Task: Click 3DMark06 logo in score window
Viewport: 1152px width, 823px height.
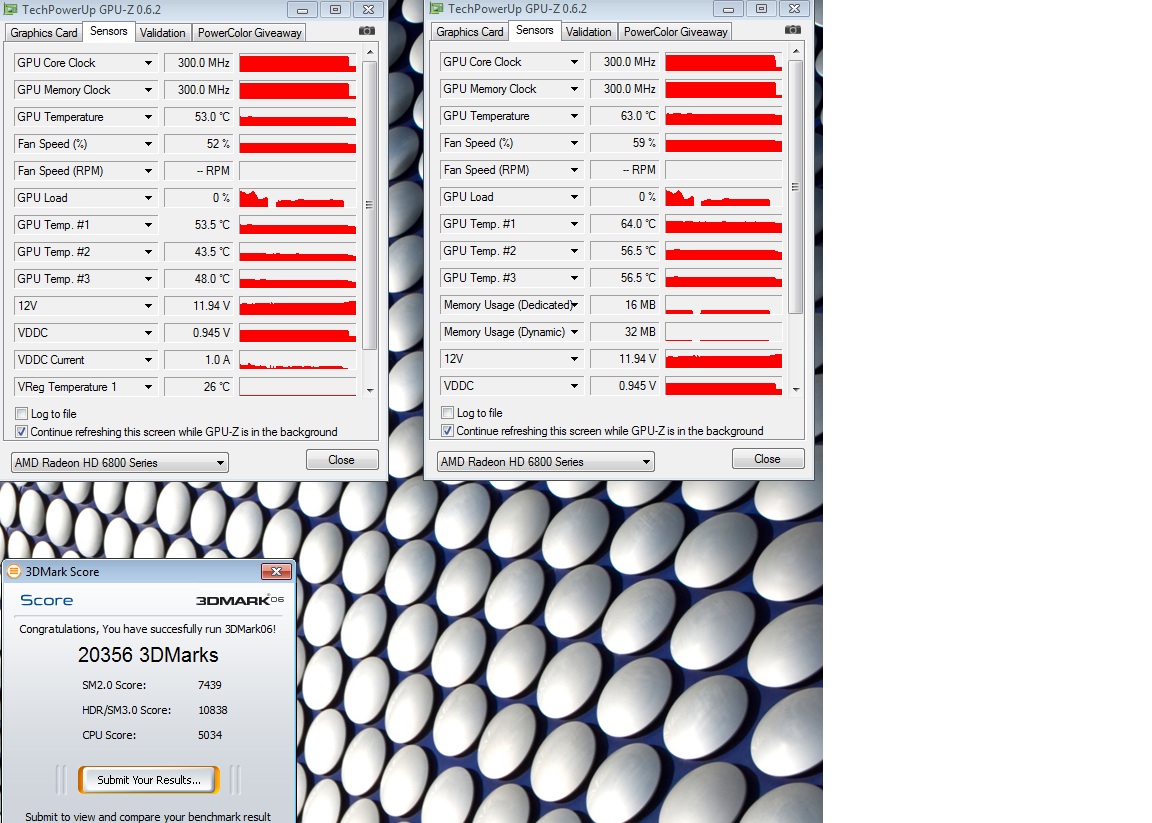Action: pos(240,600)
